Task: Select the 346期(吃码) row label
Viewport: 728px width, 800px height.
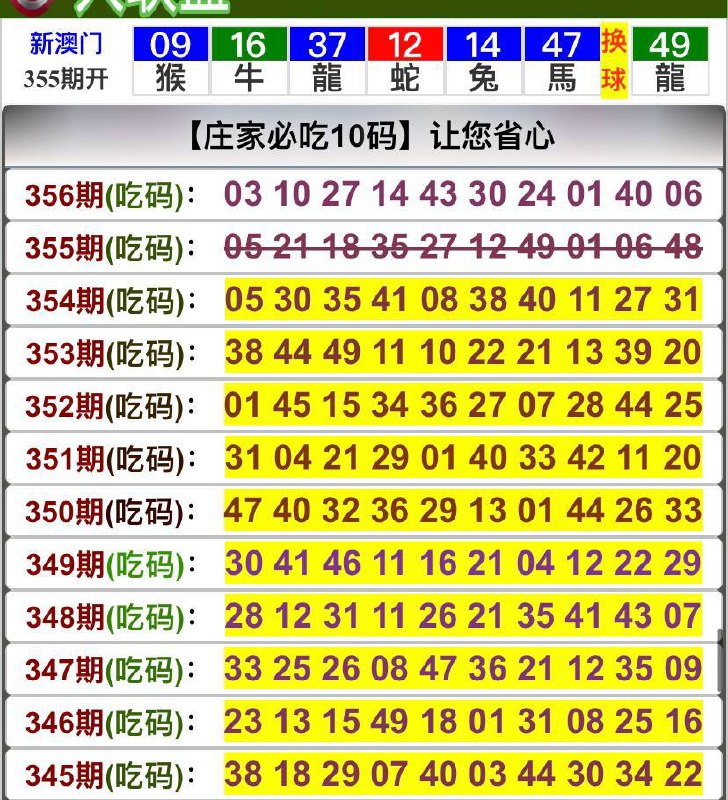Action: click(x=110, y=723)
